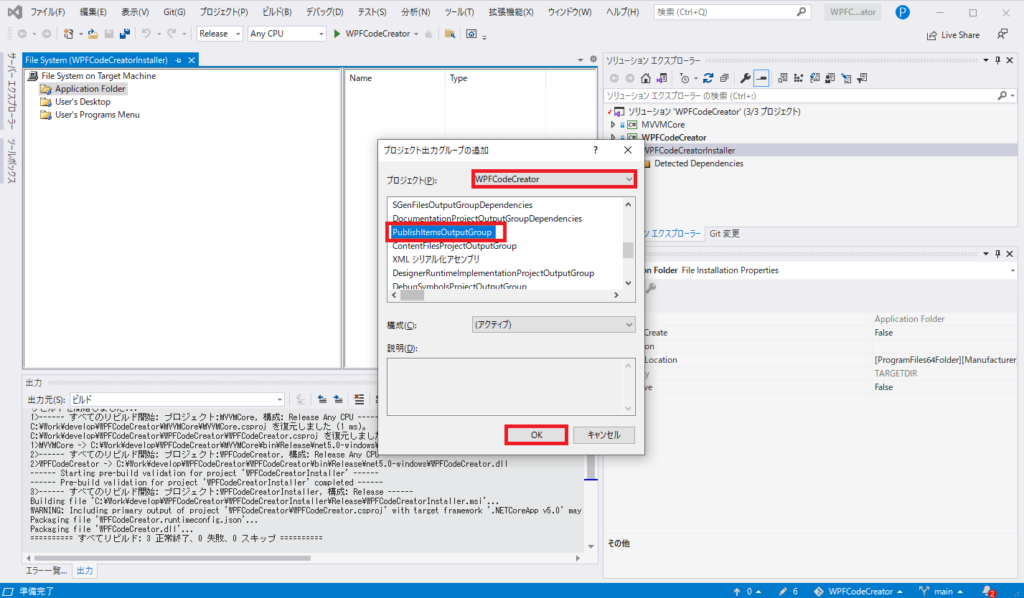
Task: Click the help '?' button in dialog title
Action: point(595,150)
